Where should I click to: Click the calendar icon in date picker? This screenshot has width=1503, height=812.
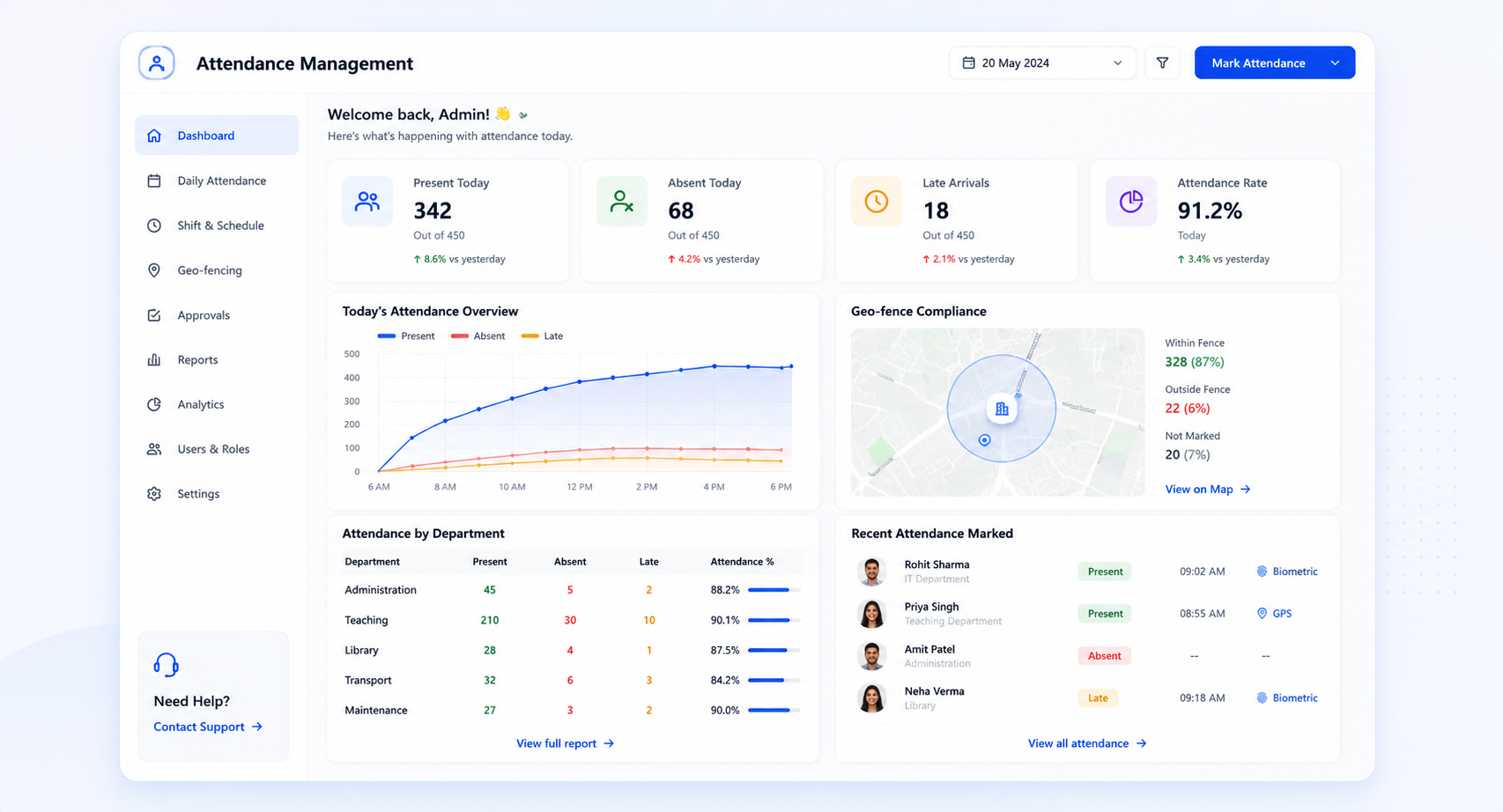tap(968, 63)
